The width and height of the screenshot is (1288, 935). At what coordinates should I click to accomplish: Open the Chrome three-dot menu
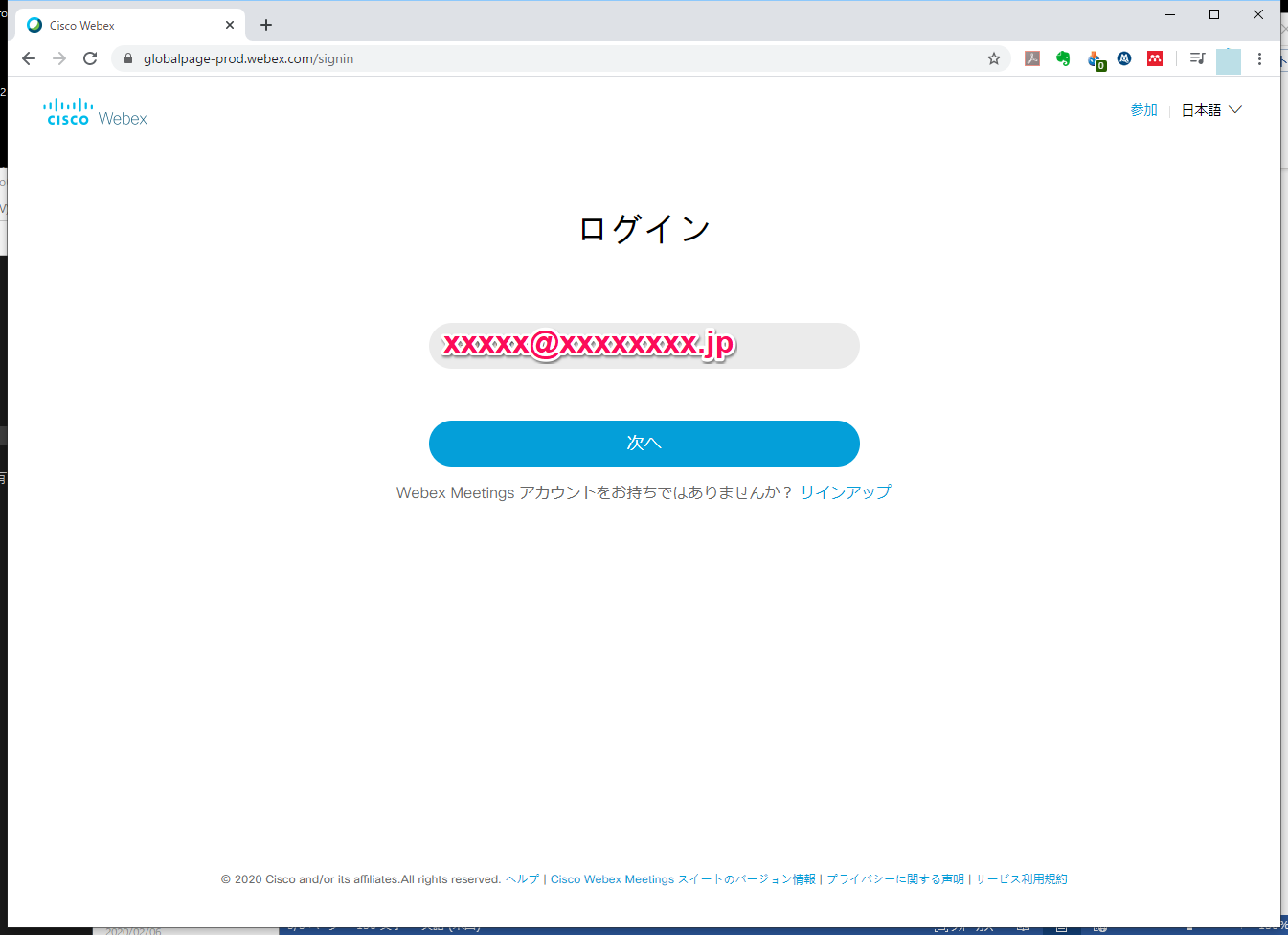coord(1259,58)
